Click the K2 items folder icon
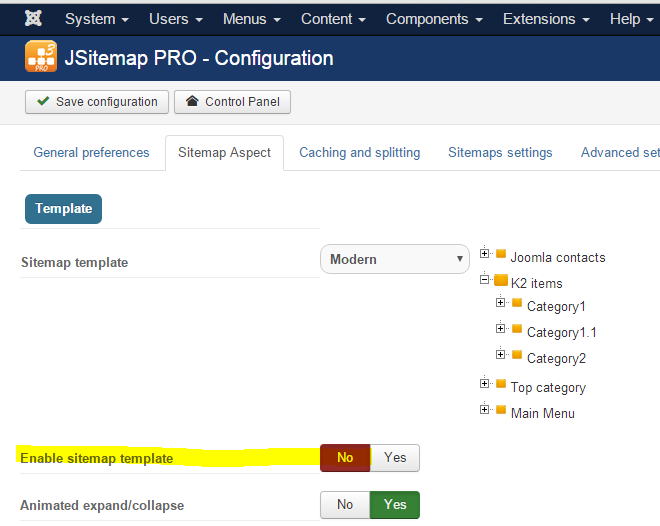This screenshot has height=526, width=660. point(501,280)
